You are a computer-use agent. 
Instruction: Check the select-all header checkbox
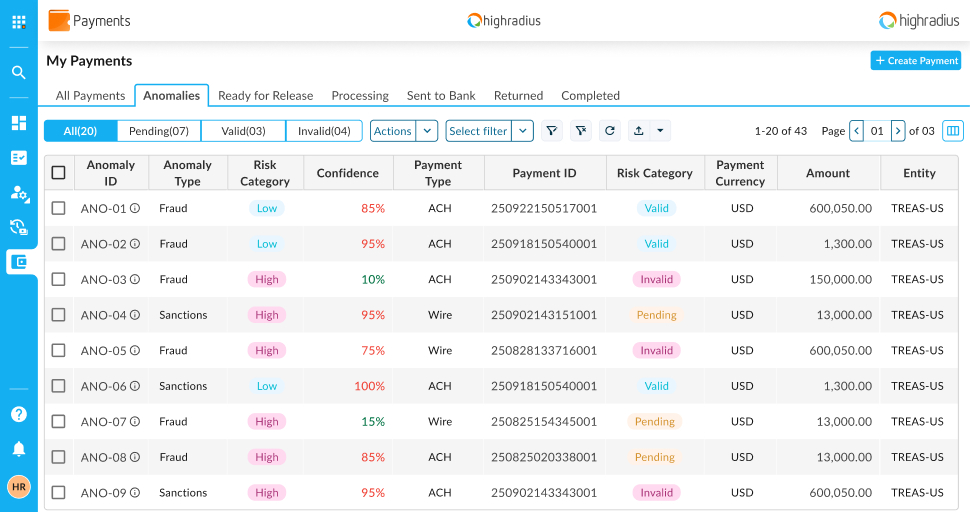tap(59, 173)
